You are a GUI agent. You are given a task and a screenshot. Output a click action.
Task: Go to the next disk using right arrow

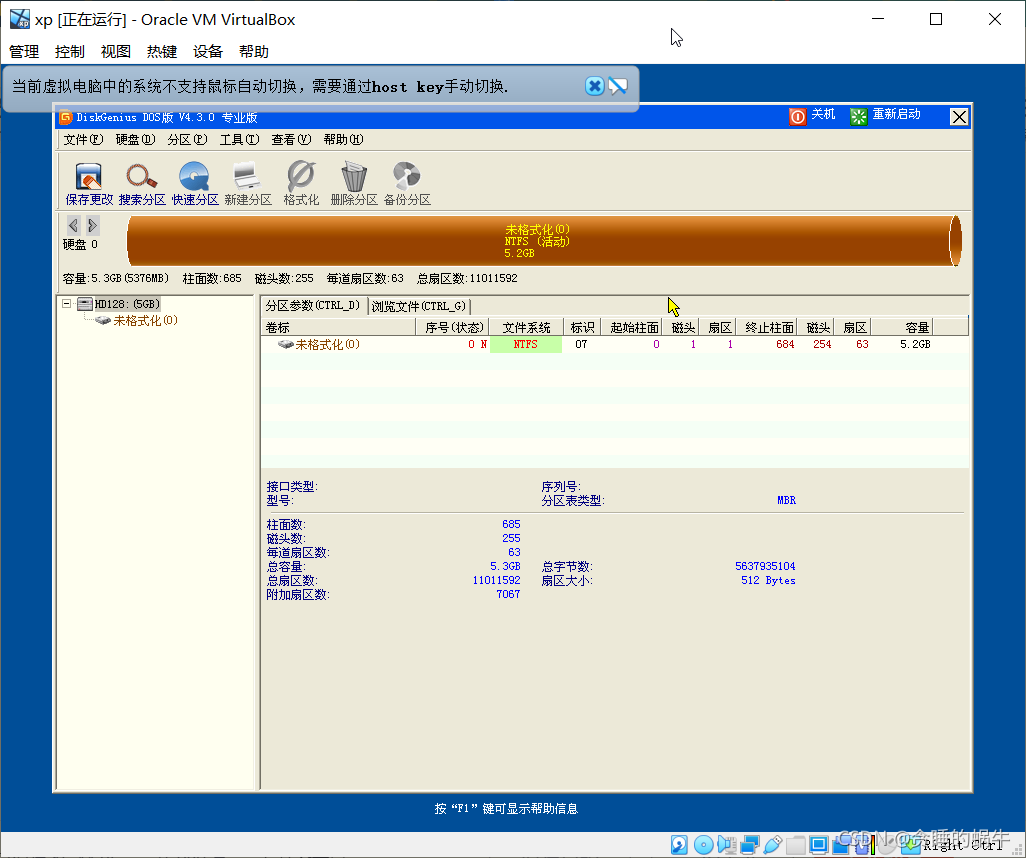click(x=92, y=226)
